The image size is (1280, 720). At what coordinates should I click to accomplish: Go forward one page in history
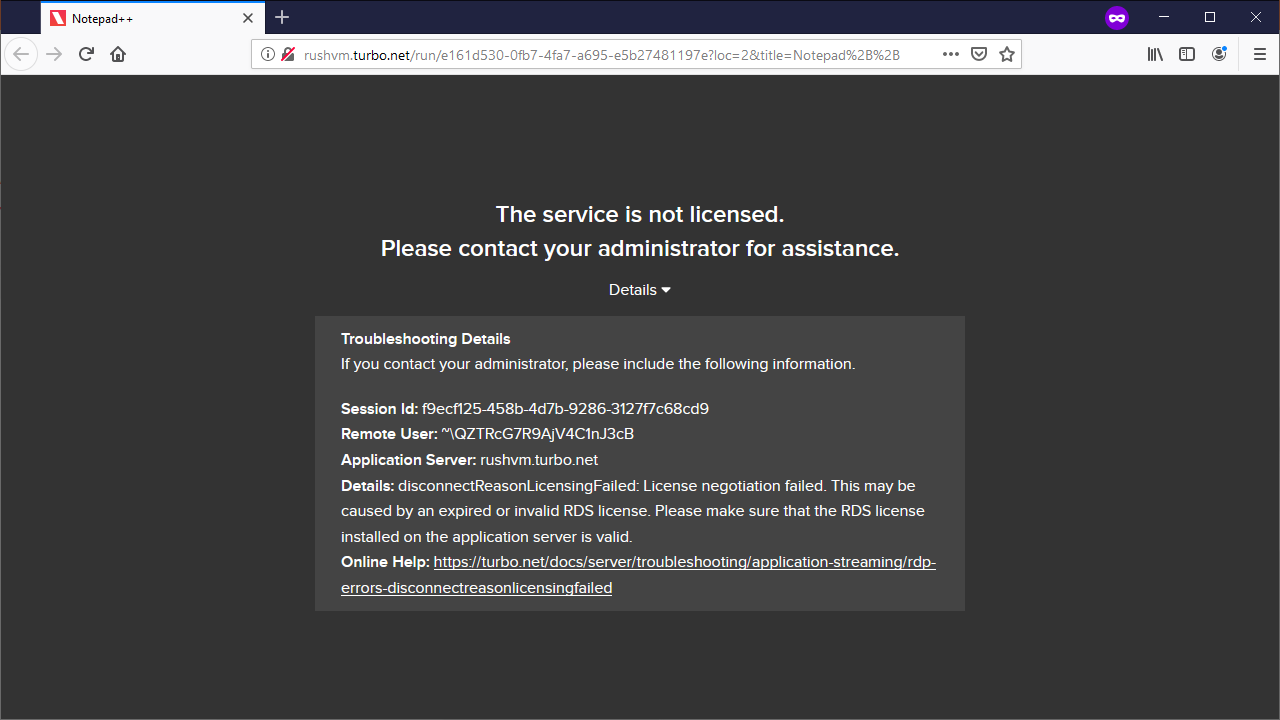pyautogui.click(x=54, y=54)
